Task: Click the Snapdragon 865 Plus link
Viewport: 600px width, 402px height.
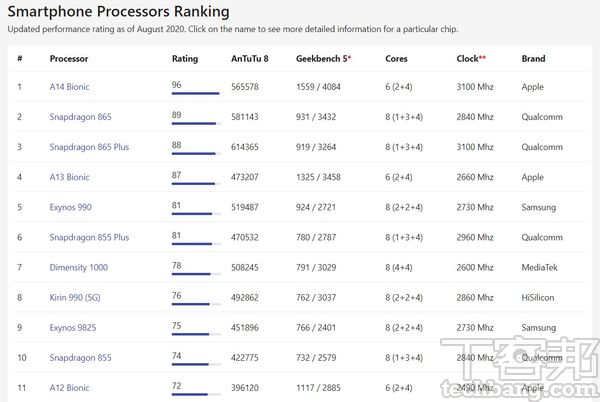Action: click(89, 147)
